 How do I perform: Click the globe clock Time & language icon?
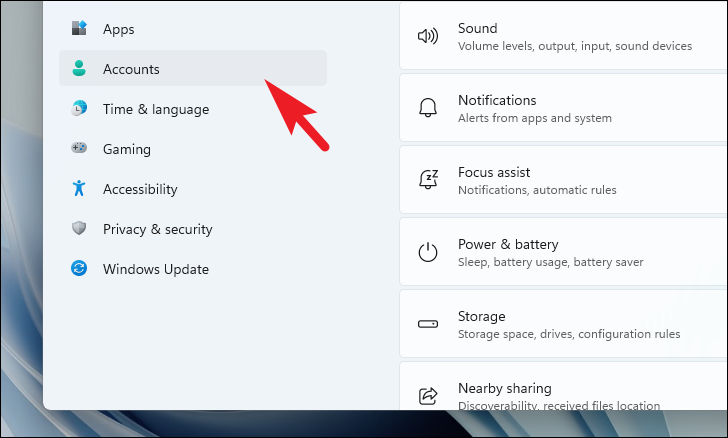tap(79, 108)
